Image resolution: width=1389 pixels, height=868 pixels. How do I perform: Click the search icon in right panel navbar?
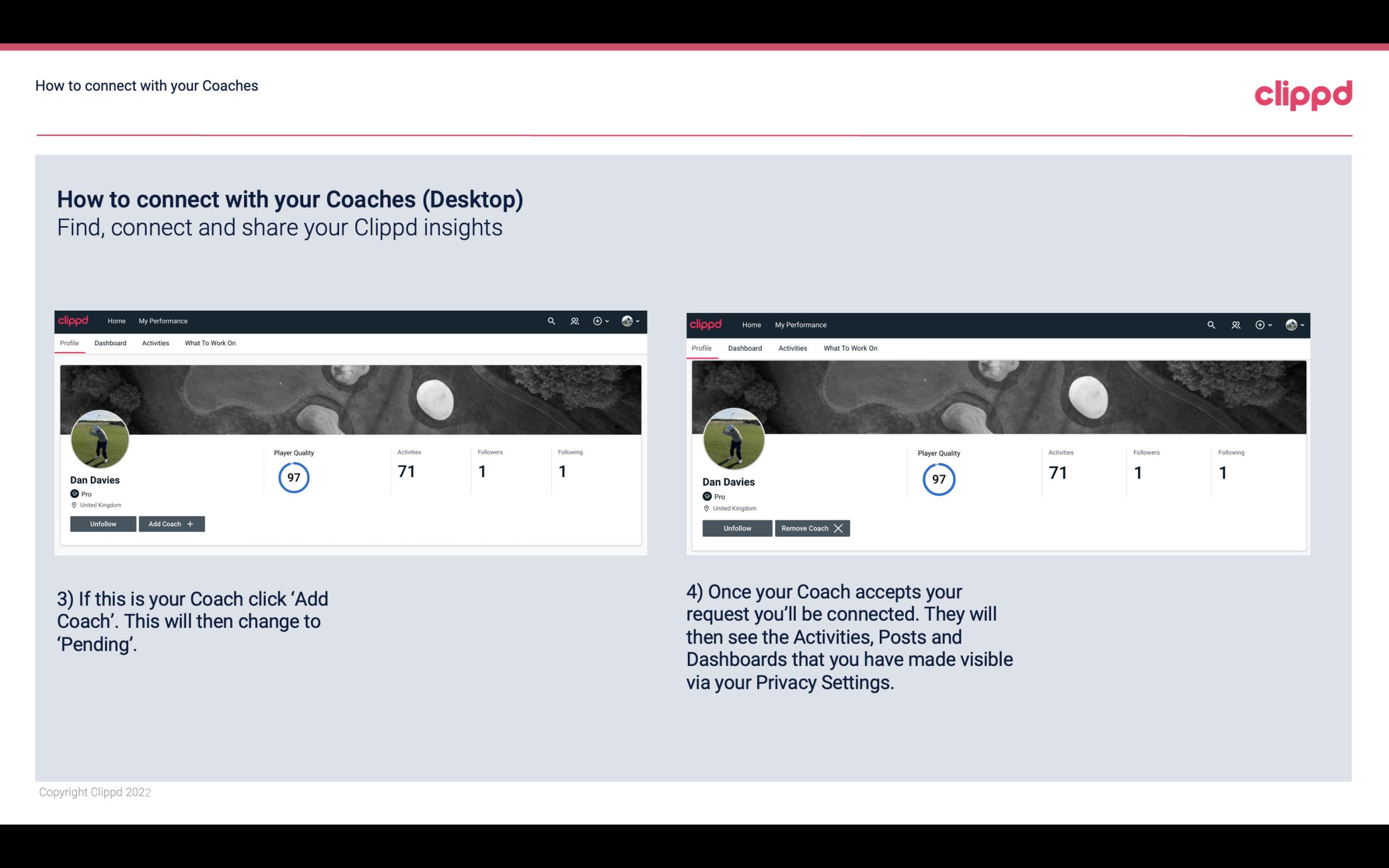(x=1211, y=324)
